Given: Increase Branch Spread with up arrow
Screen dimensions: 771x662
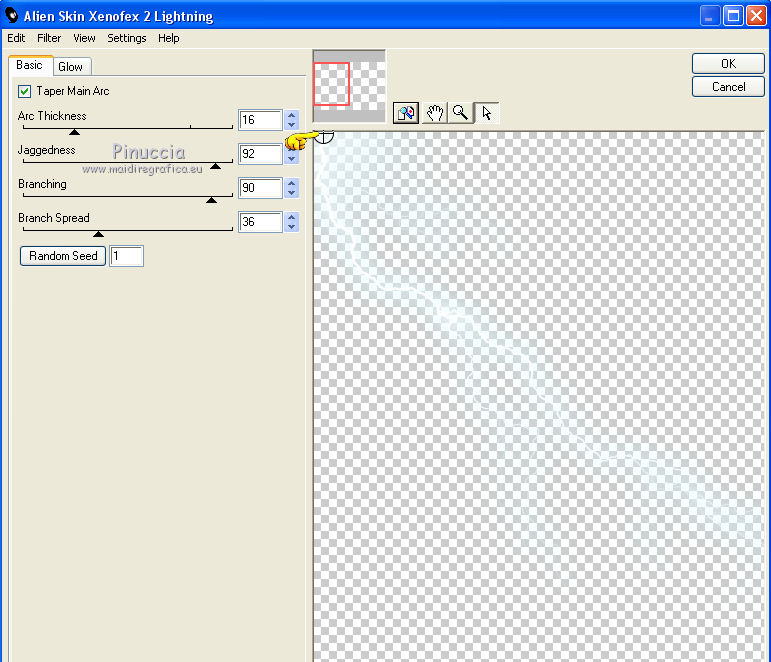Looking at the screenshot, I should tap(292, 217).
